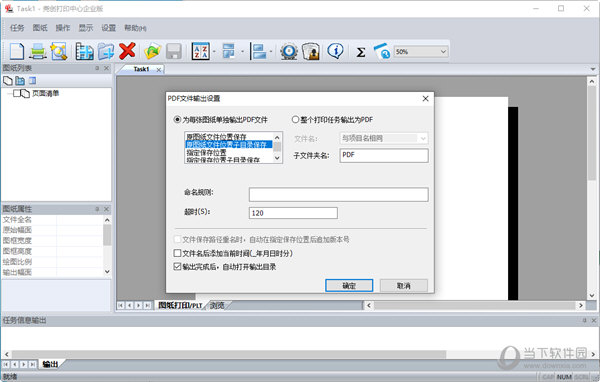Open dropdown arrow beside A-Z sort icon
This screenshot has width=600, height=382.
click(214, 51)
